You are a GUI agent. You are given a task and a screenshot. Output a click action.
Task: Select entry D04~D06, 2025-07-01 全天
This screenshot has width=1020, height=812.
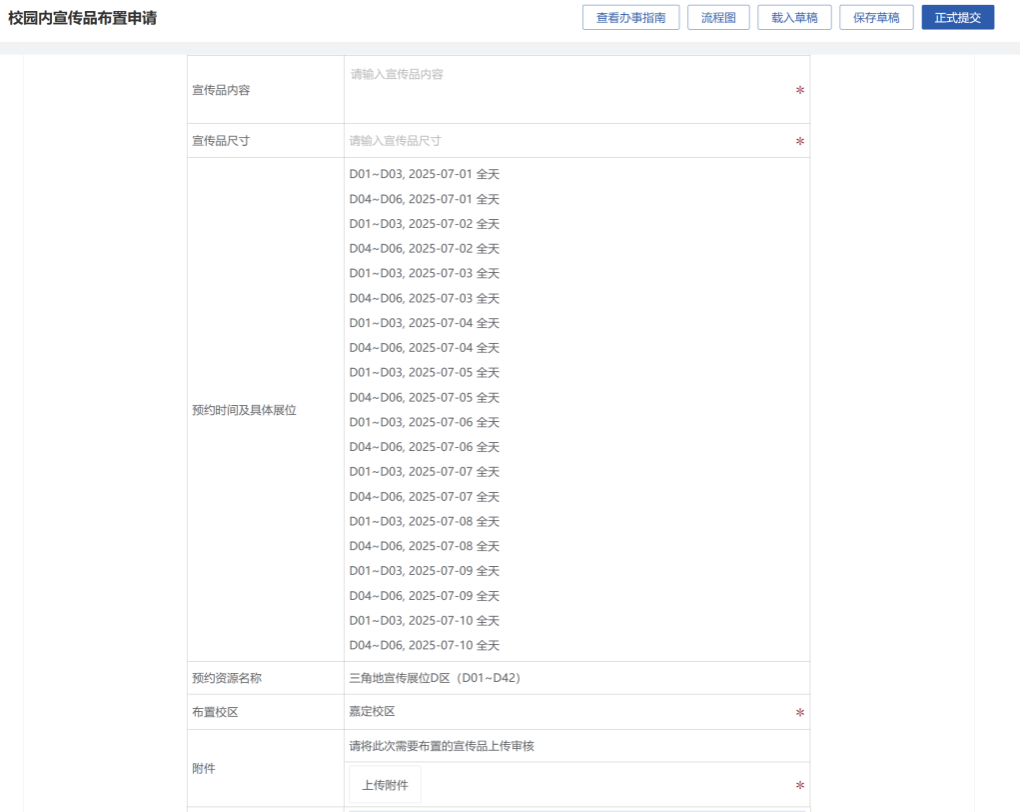point(424,199)
